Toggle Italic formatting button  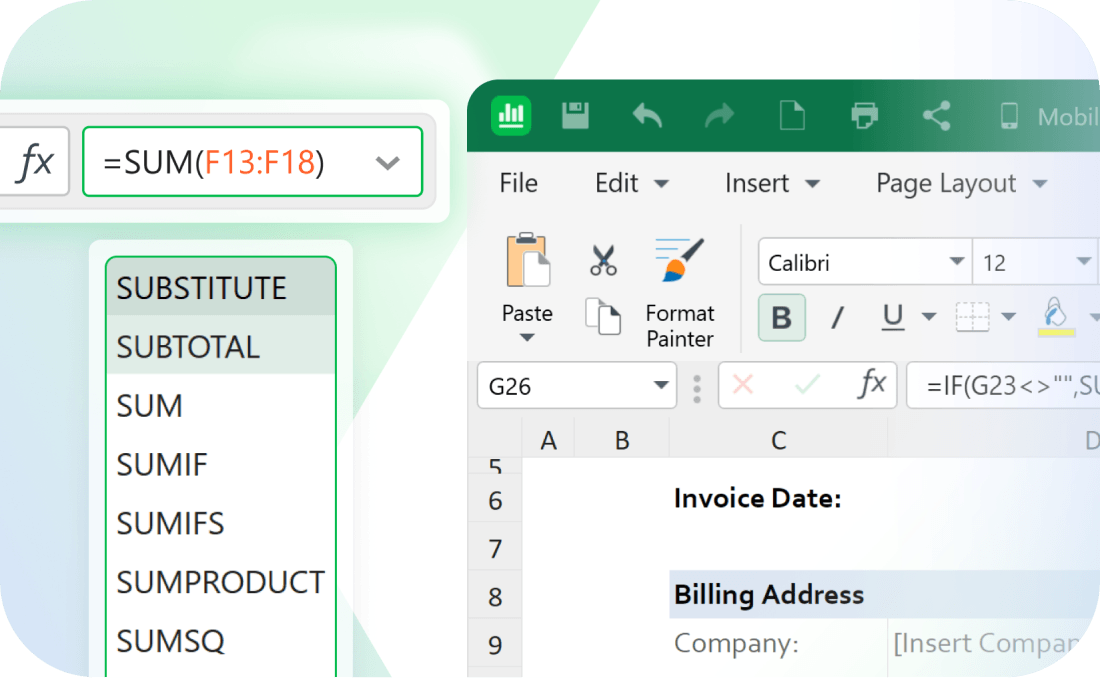837,318
